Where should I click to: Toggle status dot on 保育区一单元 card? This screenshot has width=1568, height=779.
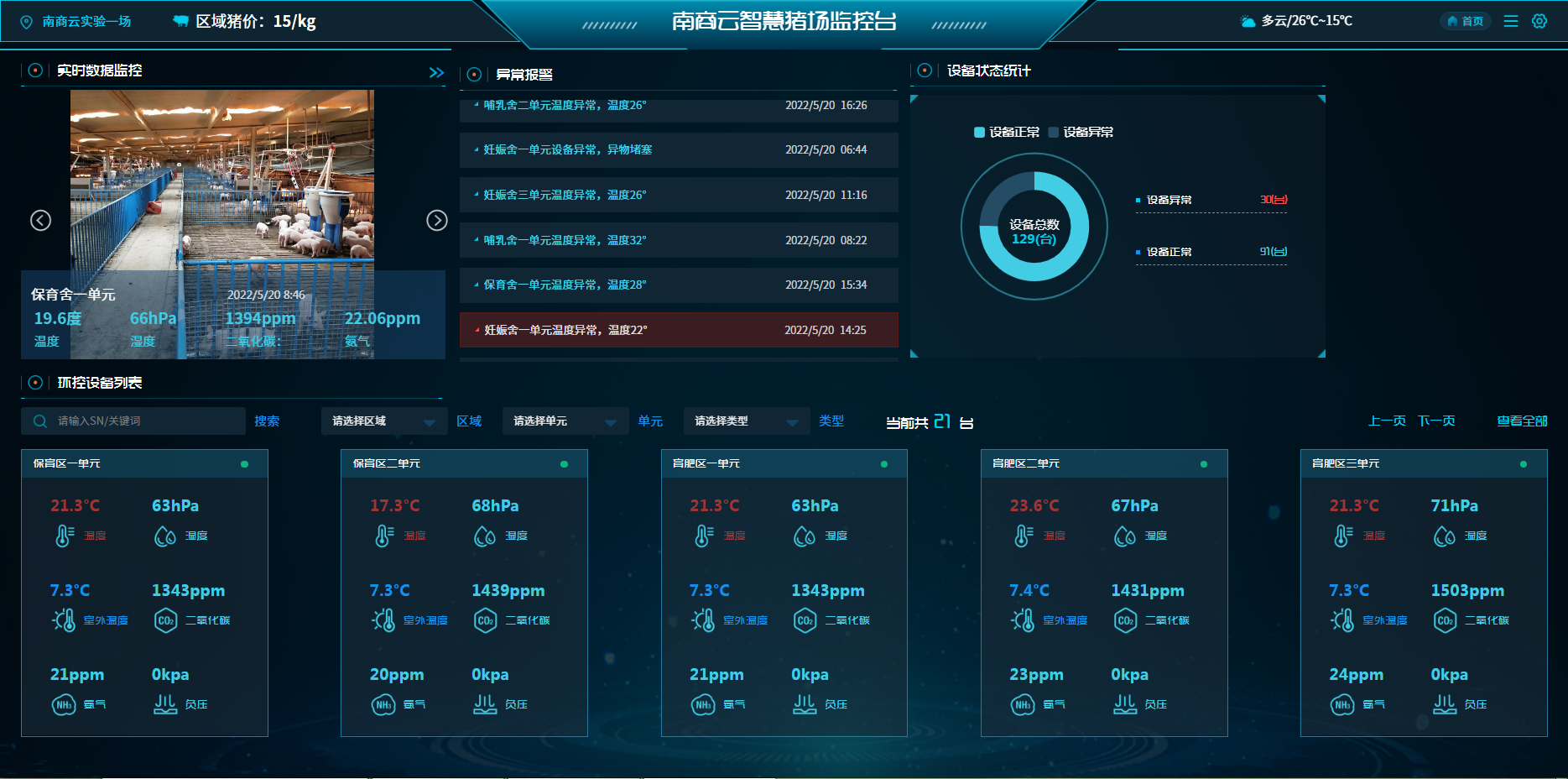click(244, 464)
